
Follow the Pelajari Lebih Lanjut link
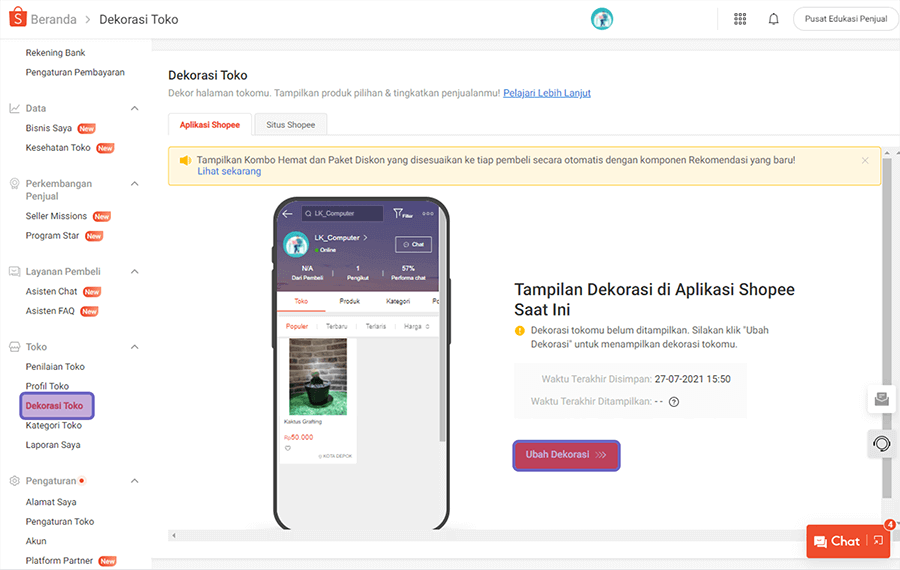click(x=546, y=93)
